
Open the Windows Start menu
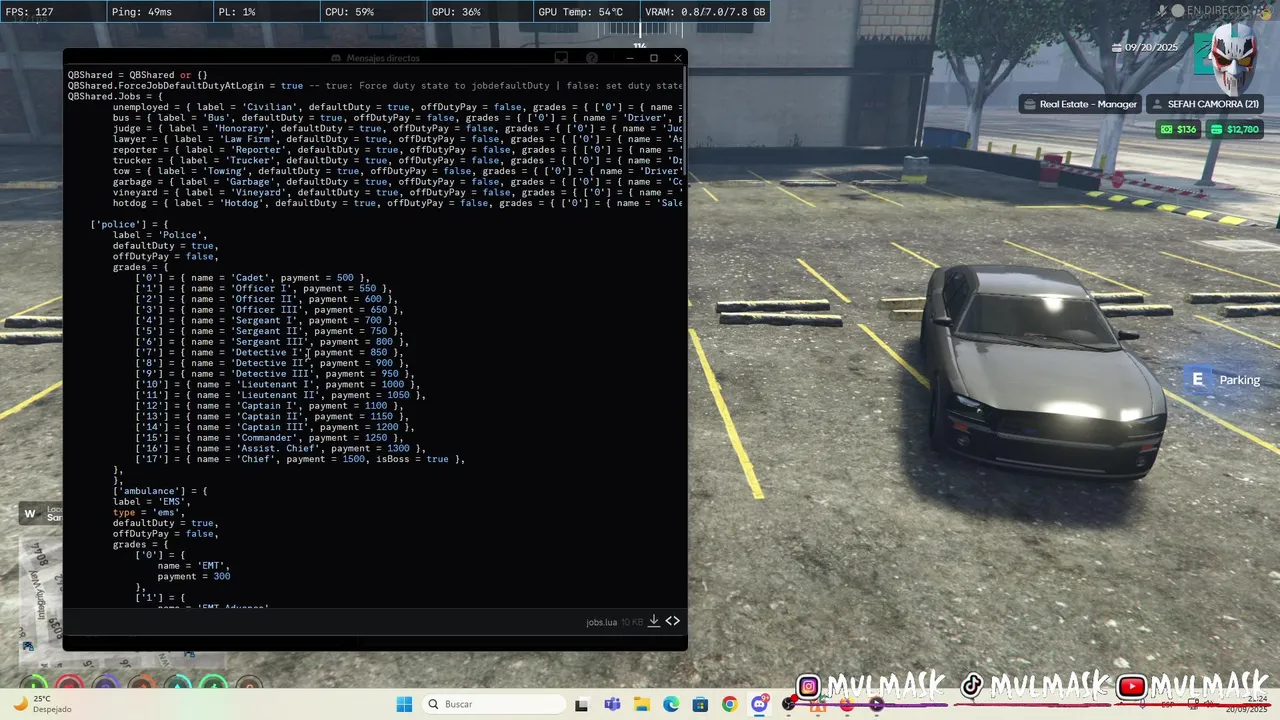pyautogui.click(x=404, y=704)
